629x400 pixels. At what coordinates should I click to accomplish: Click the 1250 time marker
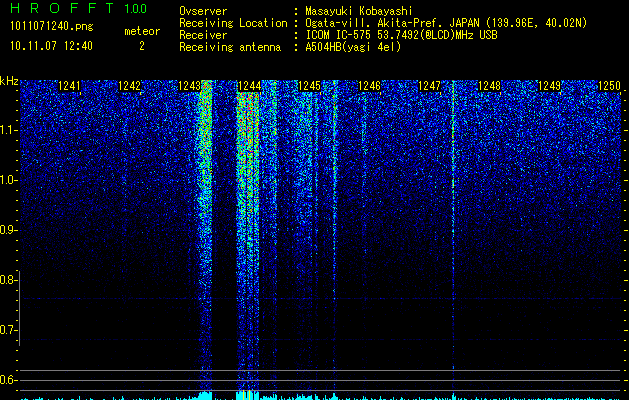[x=609, y=86]
